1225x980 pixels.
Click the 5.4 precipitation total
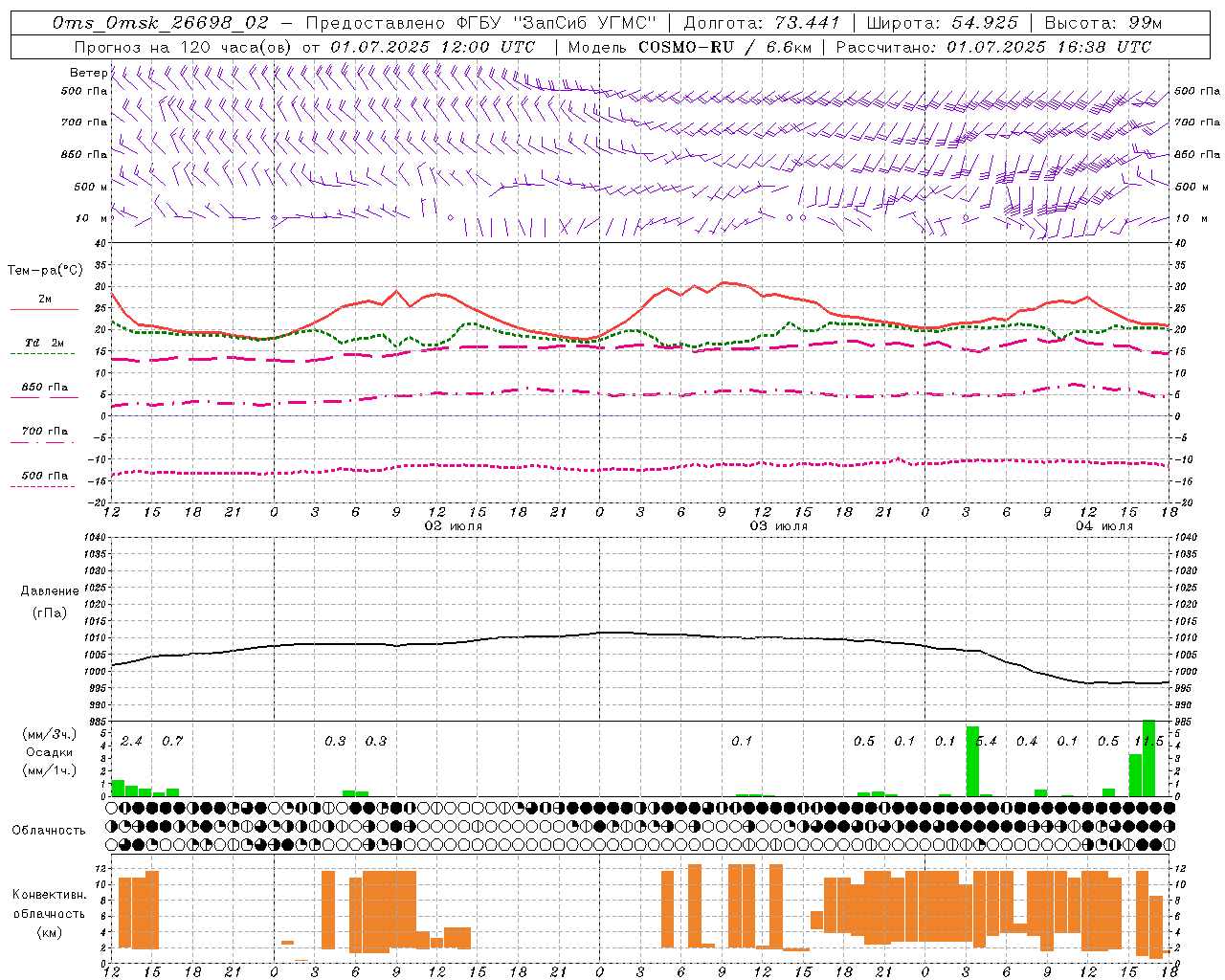coord(986,741)
